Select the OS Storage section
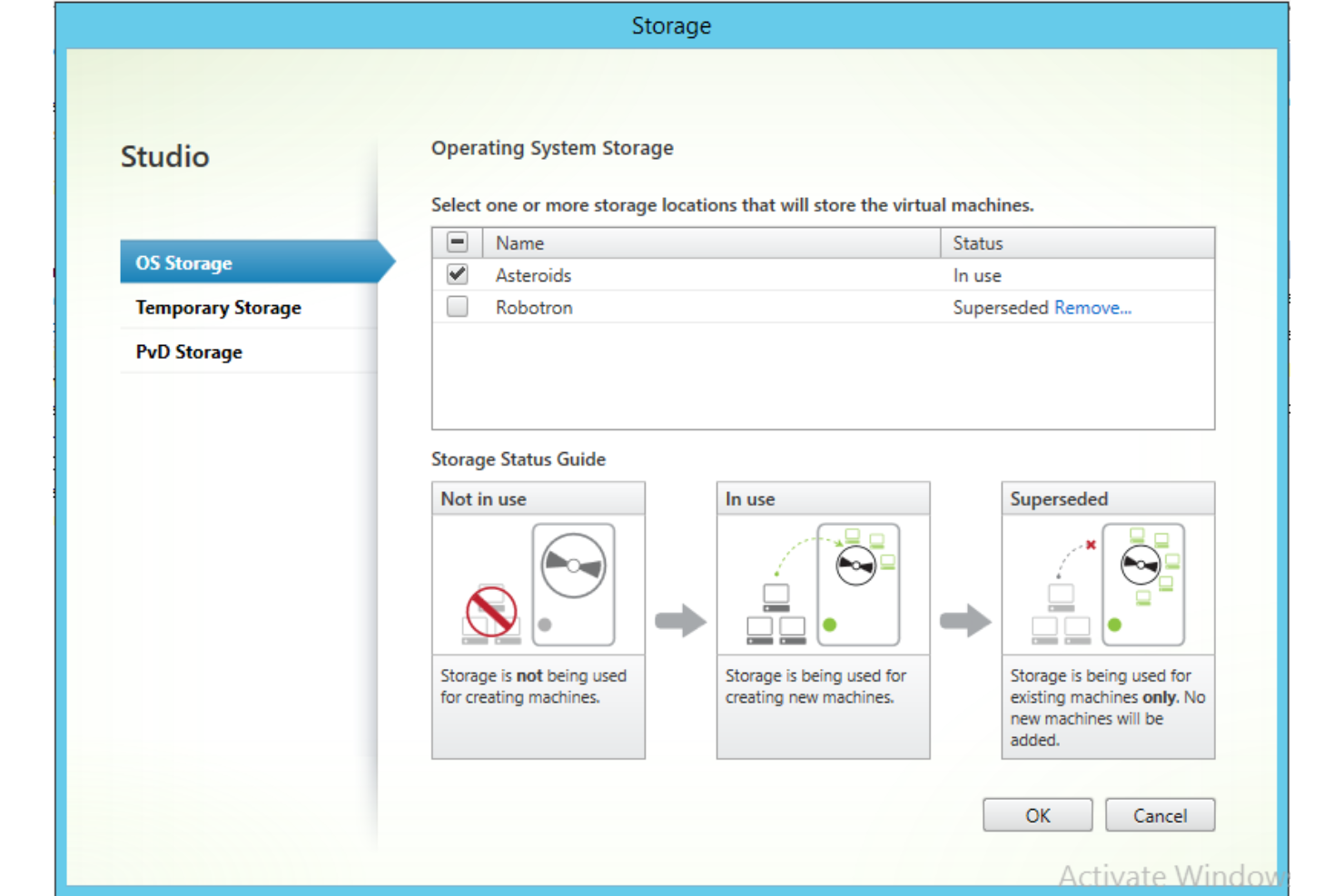Screen dimensions: 1344x896 [x=185, y=262]
